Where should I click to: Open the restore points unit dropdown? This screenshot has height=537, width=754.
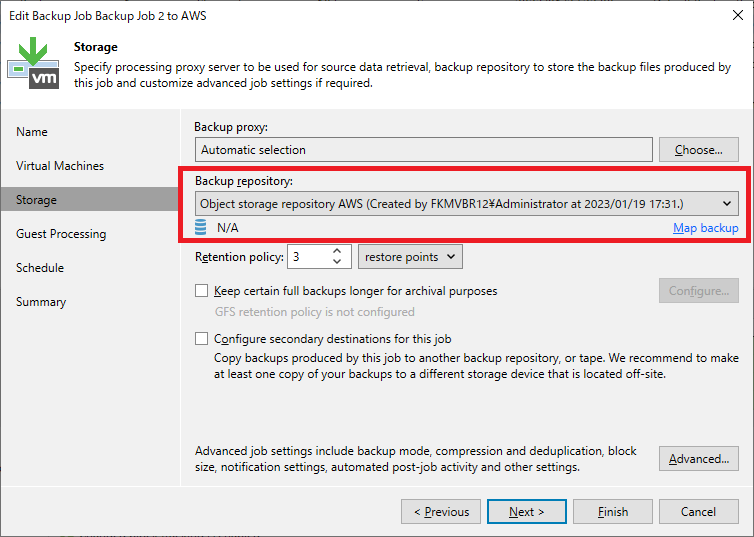click(x=410, y=257)
